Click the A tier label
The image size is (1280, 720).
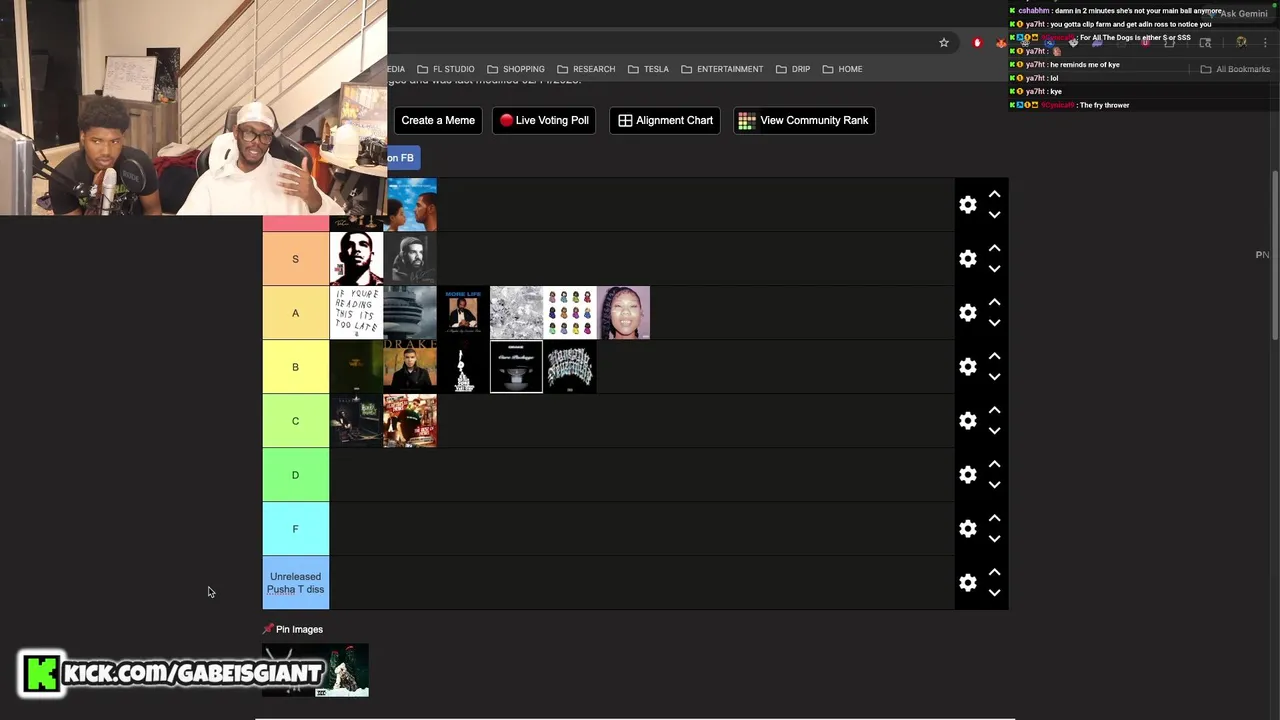click(295, 313)
